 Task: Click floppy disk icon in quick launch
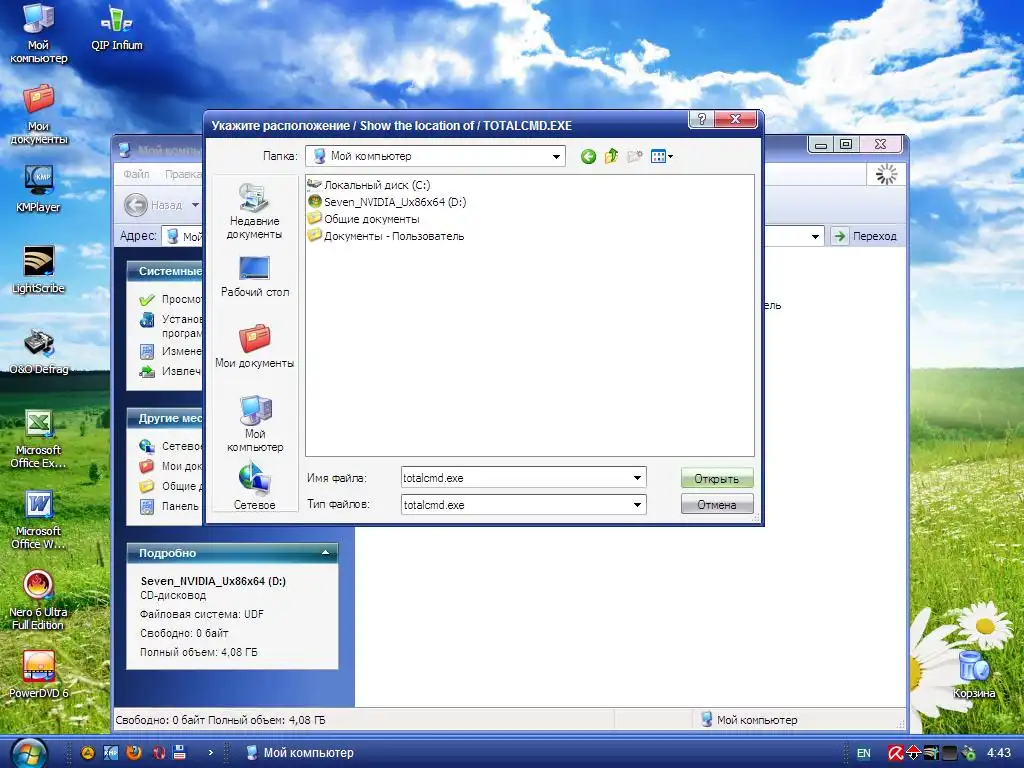180,752
